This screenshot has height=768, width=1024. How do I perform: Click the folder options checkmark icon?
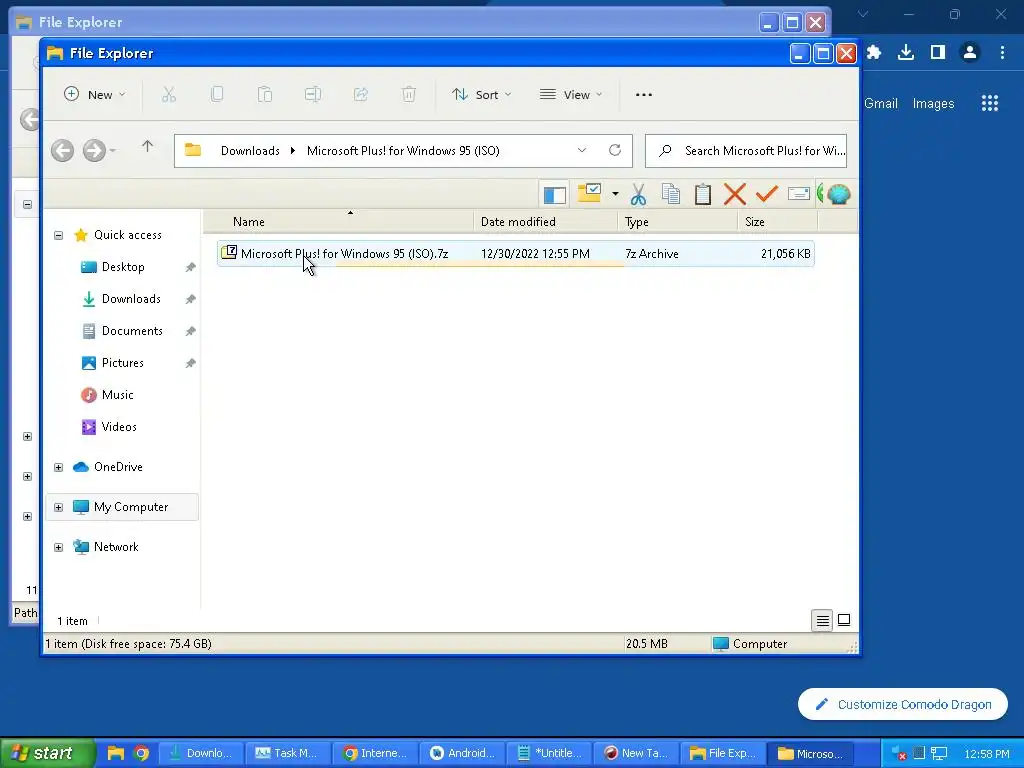(589, 193)
